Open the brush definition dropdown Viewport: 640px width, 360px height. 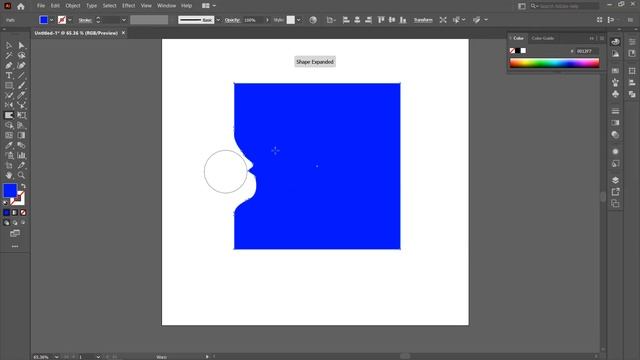218,20
